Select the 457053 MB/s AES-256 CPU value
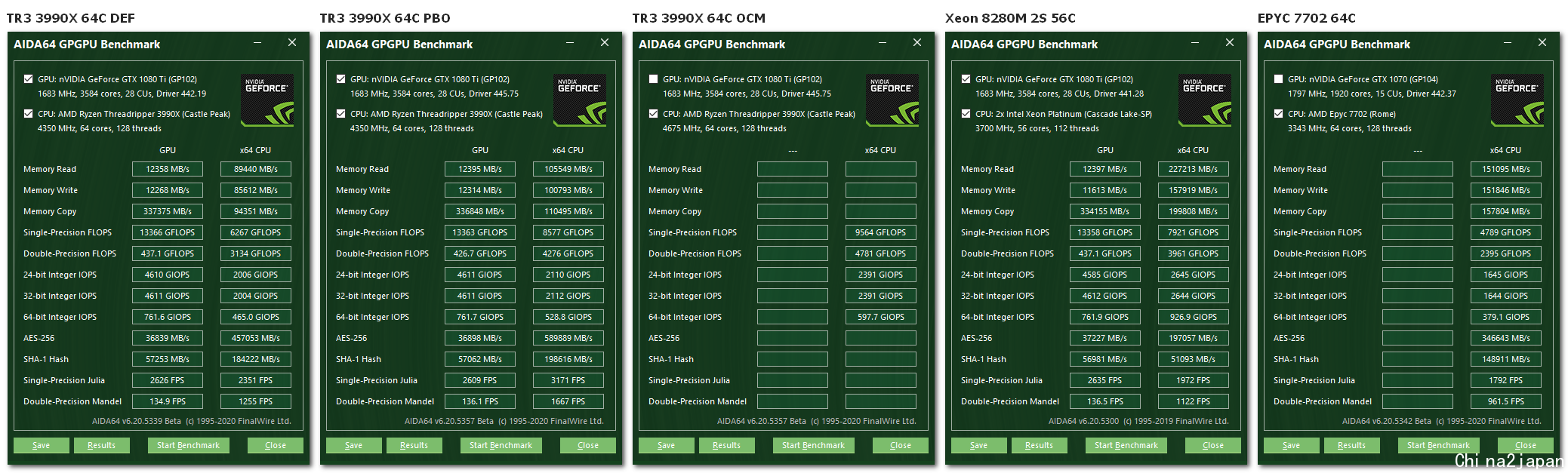 click(x=256, y=338)
